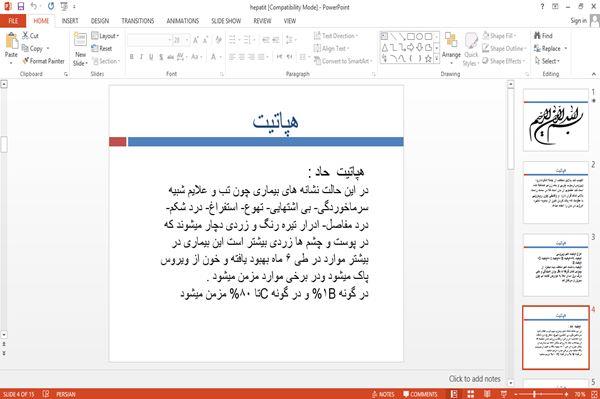Open Quick Styles gallery
This screenshot has height=399, width=600.
(x=471, y=49)
